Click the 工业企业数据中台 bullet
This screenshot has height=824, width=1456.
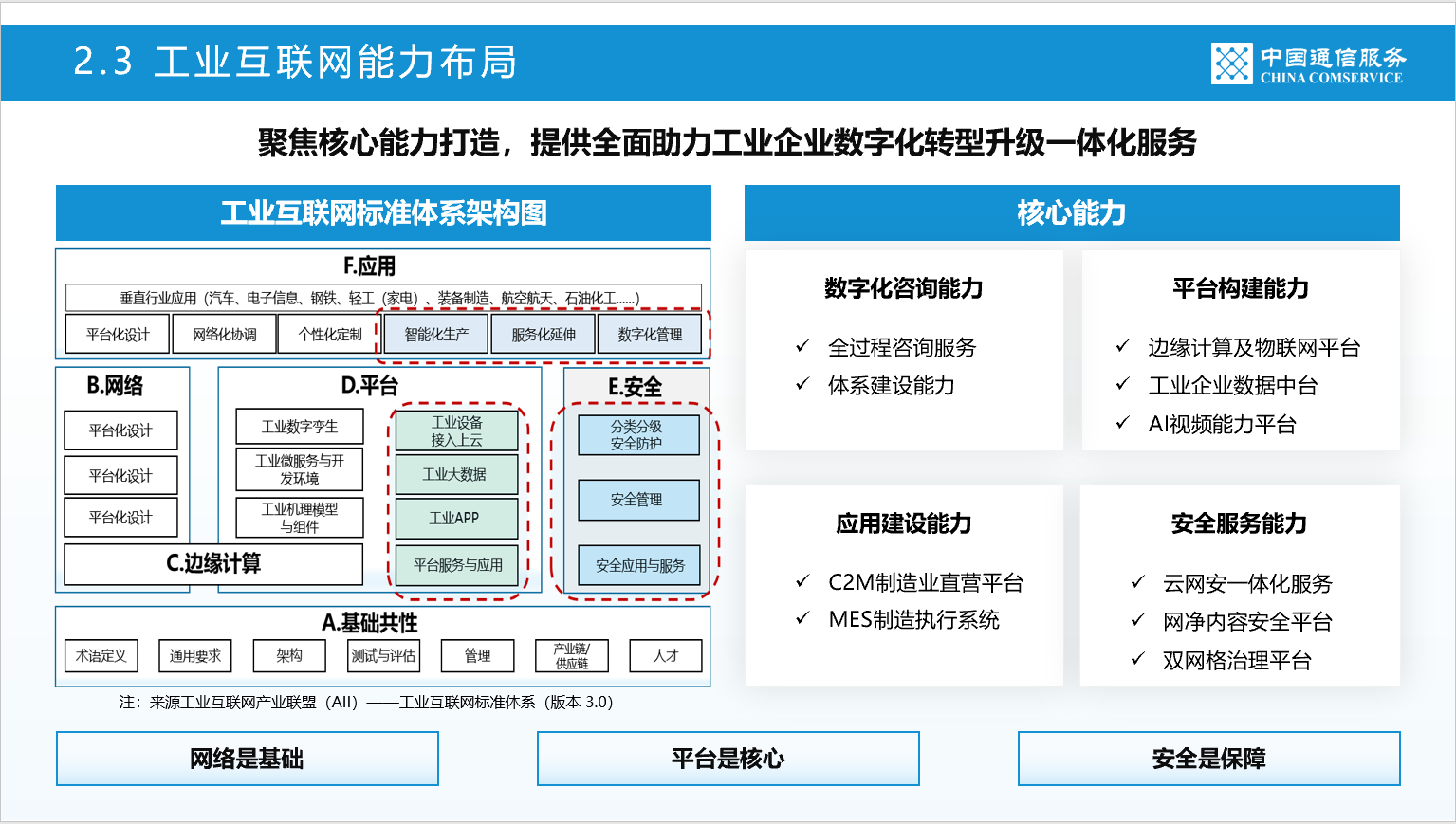1232,385
